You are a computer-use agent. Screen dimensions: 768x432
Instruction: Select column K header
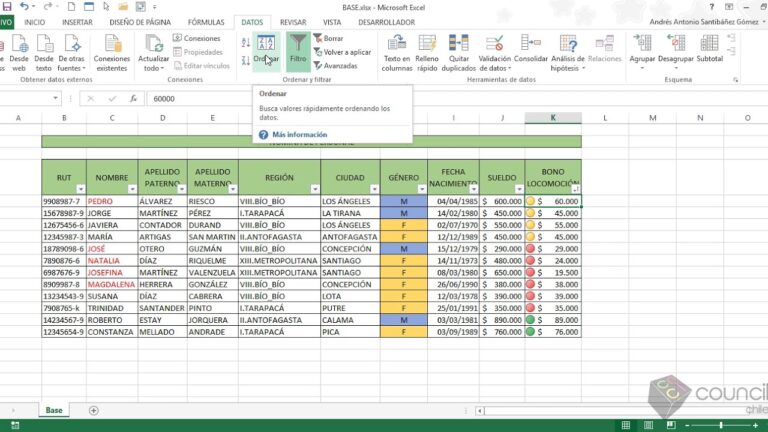pyautogui.click(x=553, y=118)
